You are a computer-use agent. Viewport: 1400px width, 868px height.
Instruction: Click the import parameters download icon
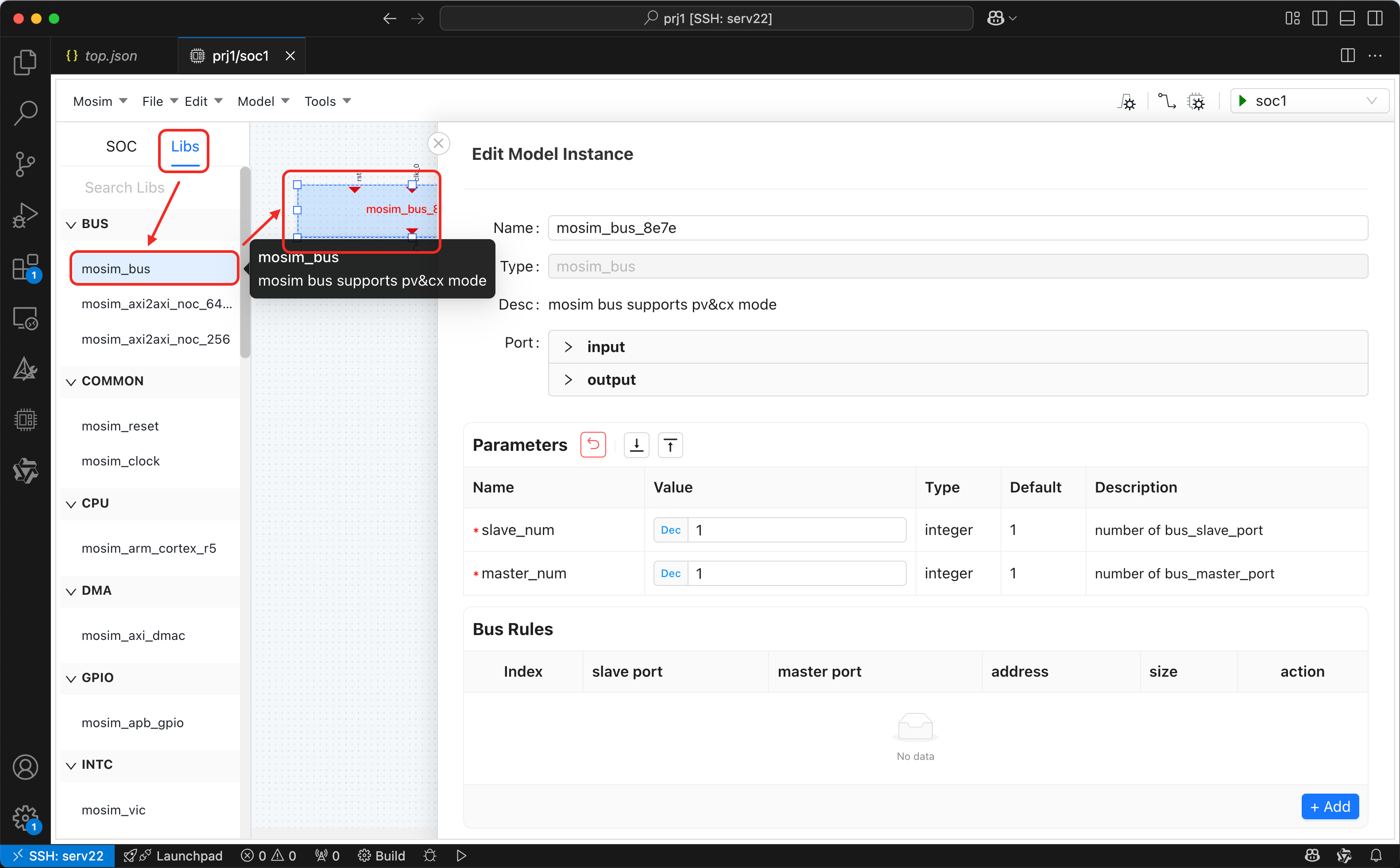click(x=636, y=445)
